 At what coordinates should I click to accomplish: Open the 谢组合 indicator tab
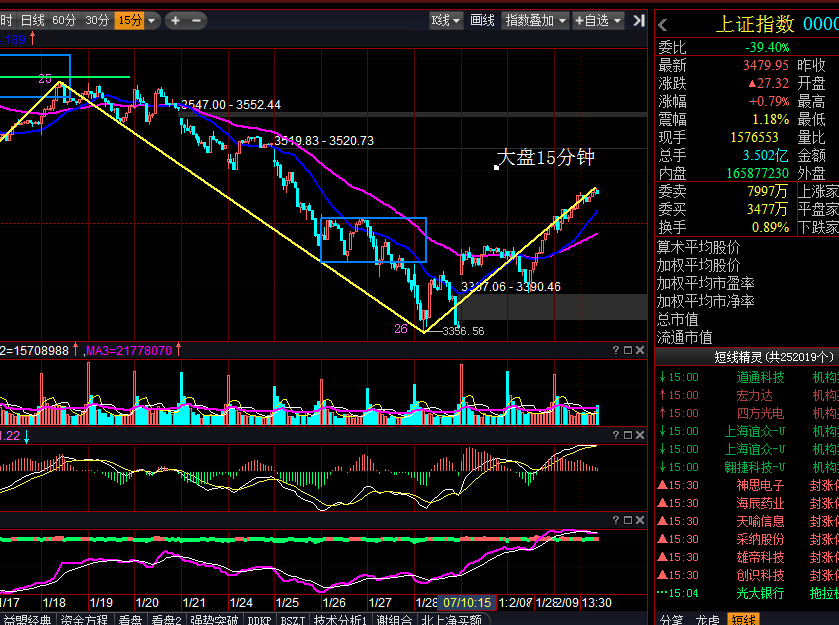(394, 620)
